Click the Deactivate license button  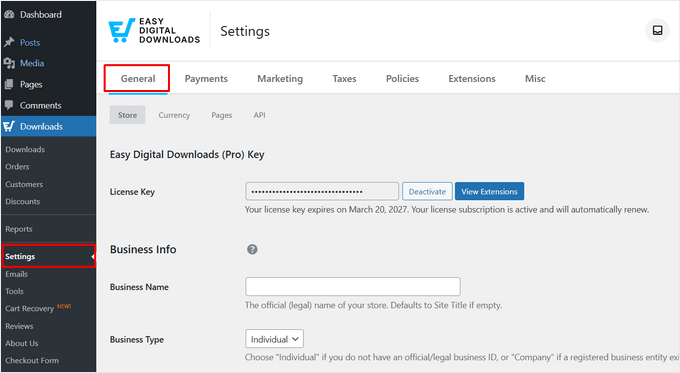click(427, 191)
